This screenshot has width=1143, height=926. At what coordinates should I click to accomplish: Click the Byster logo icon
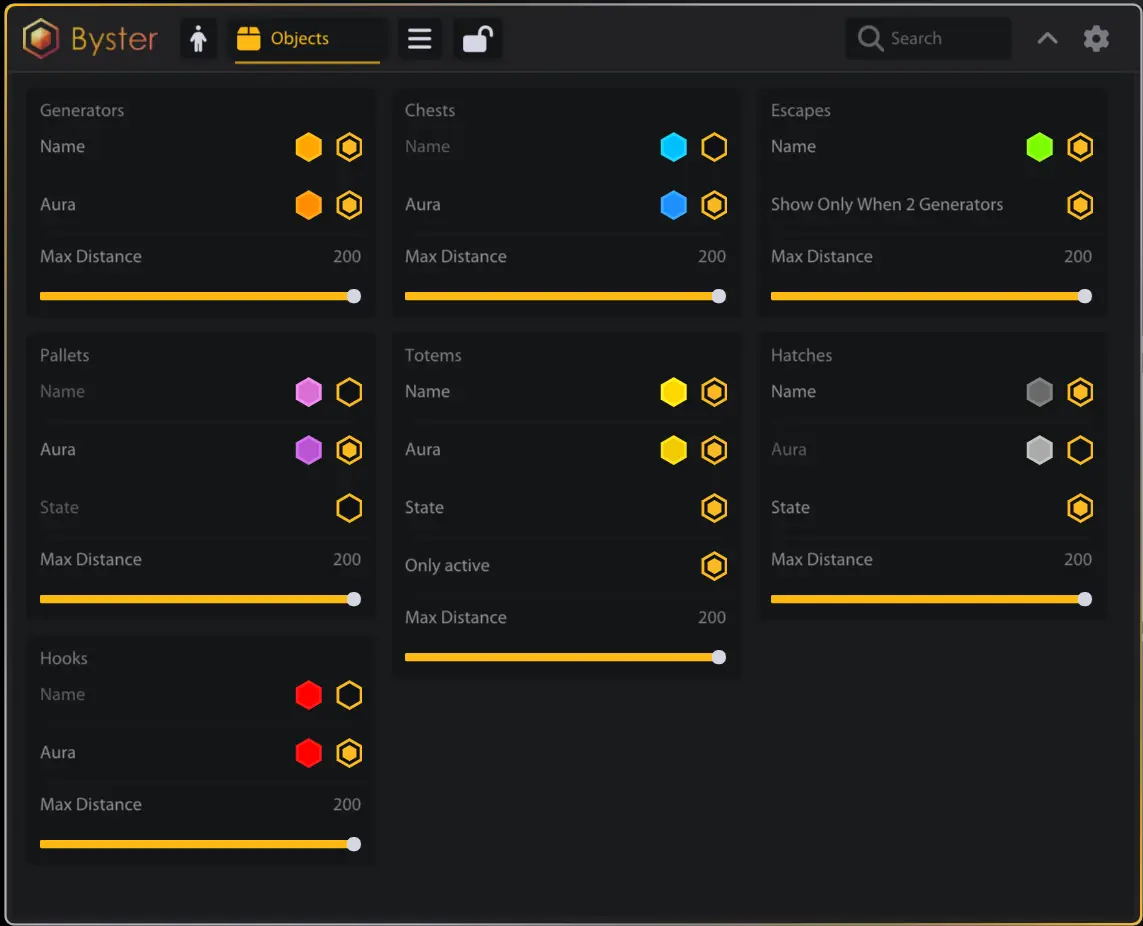point(42,39)
